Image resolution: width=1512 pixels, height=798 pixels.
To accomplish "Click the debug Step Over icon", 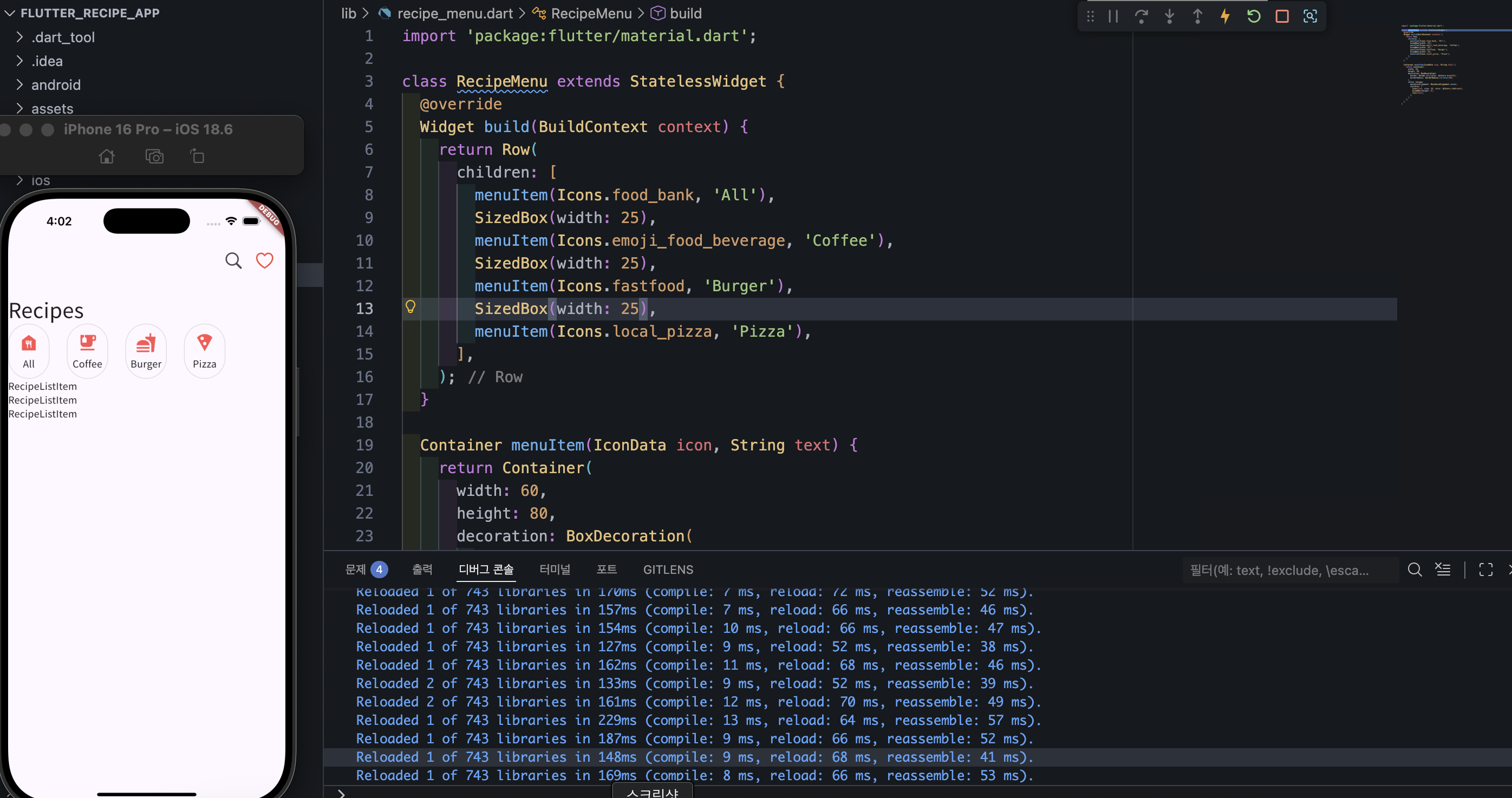I will (x=1141, y=16).
